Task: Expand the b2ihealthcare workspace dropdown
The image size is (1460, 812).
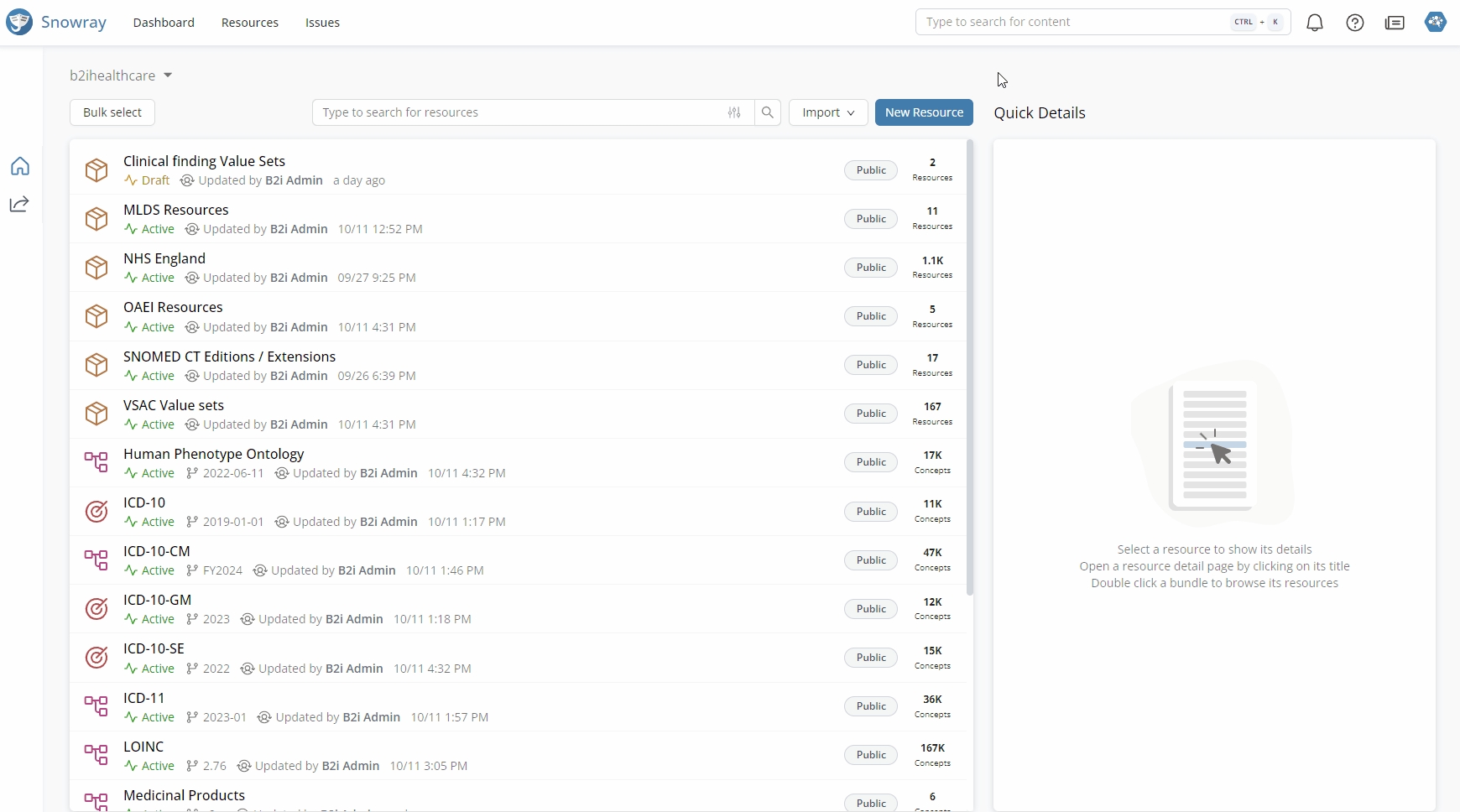Action: (x=168, y=75)
